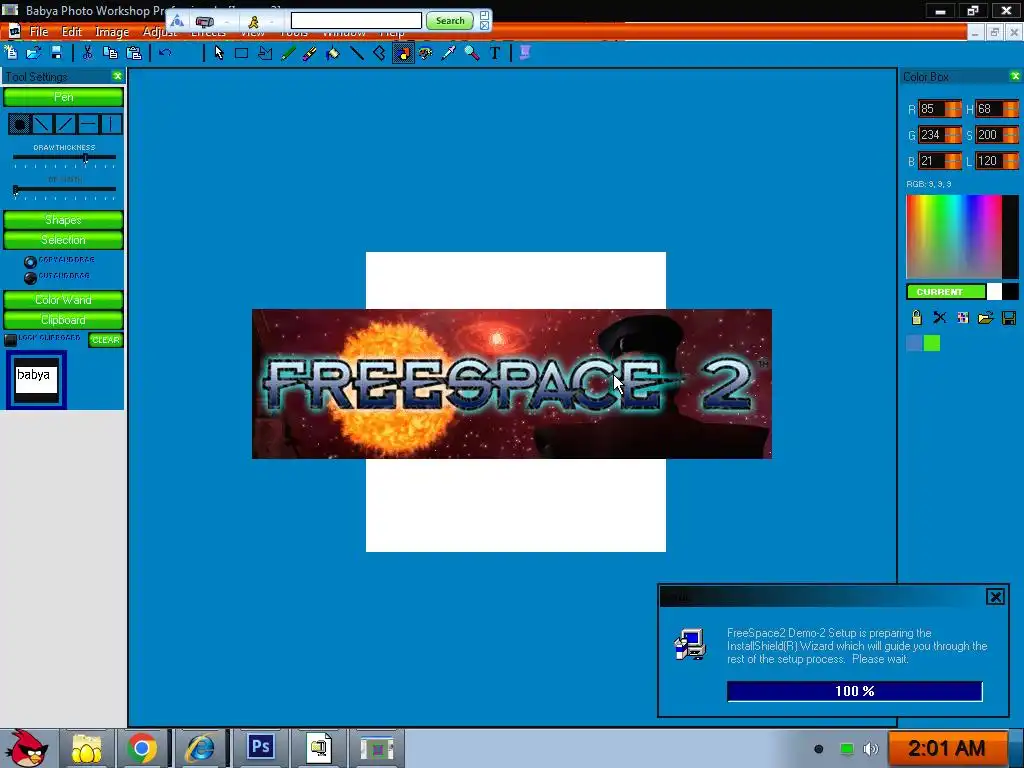1024x768 pixels.
Task: Click the Draw Thickness slider
Action: click(64, 157)
